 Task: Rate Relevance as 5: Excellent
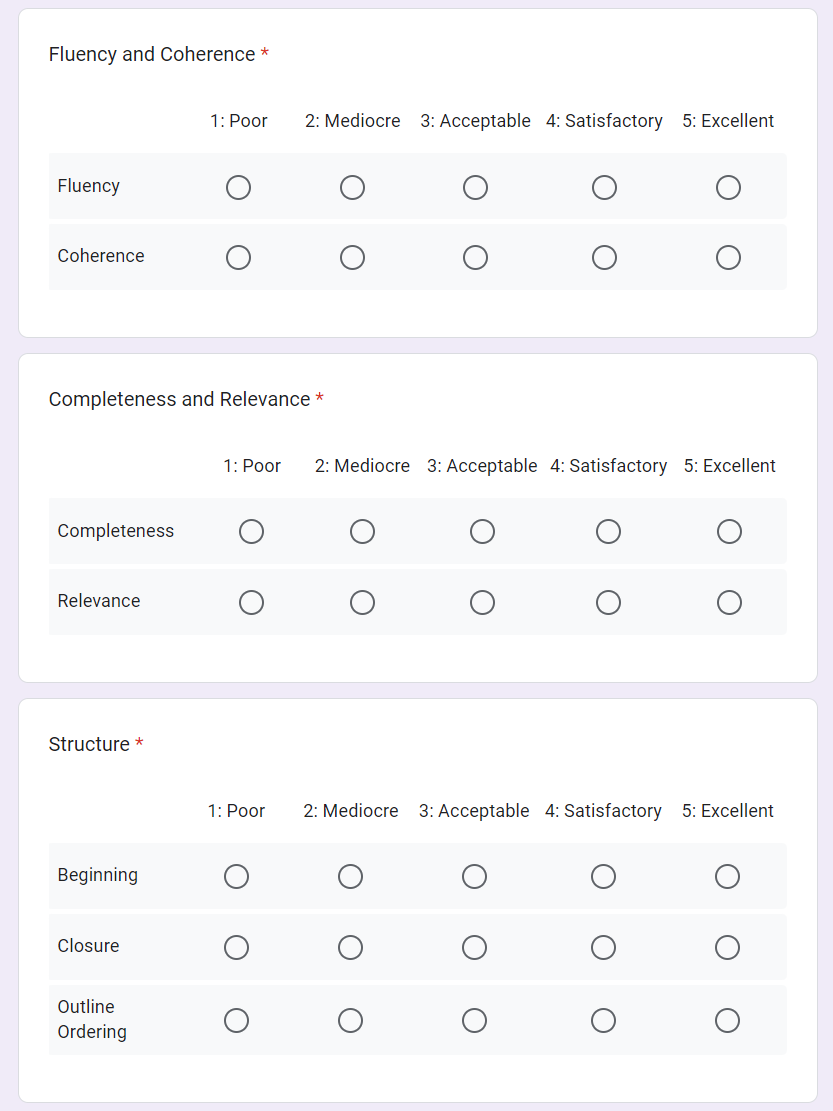[729, 602]
